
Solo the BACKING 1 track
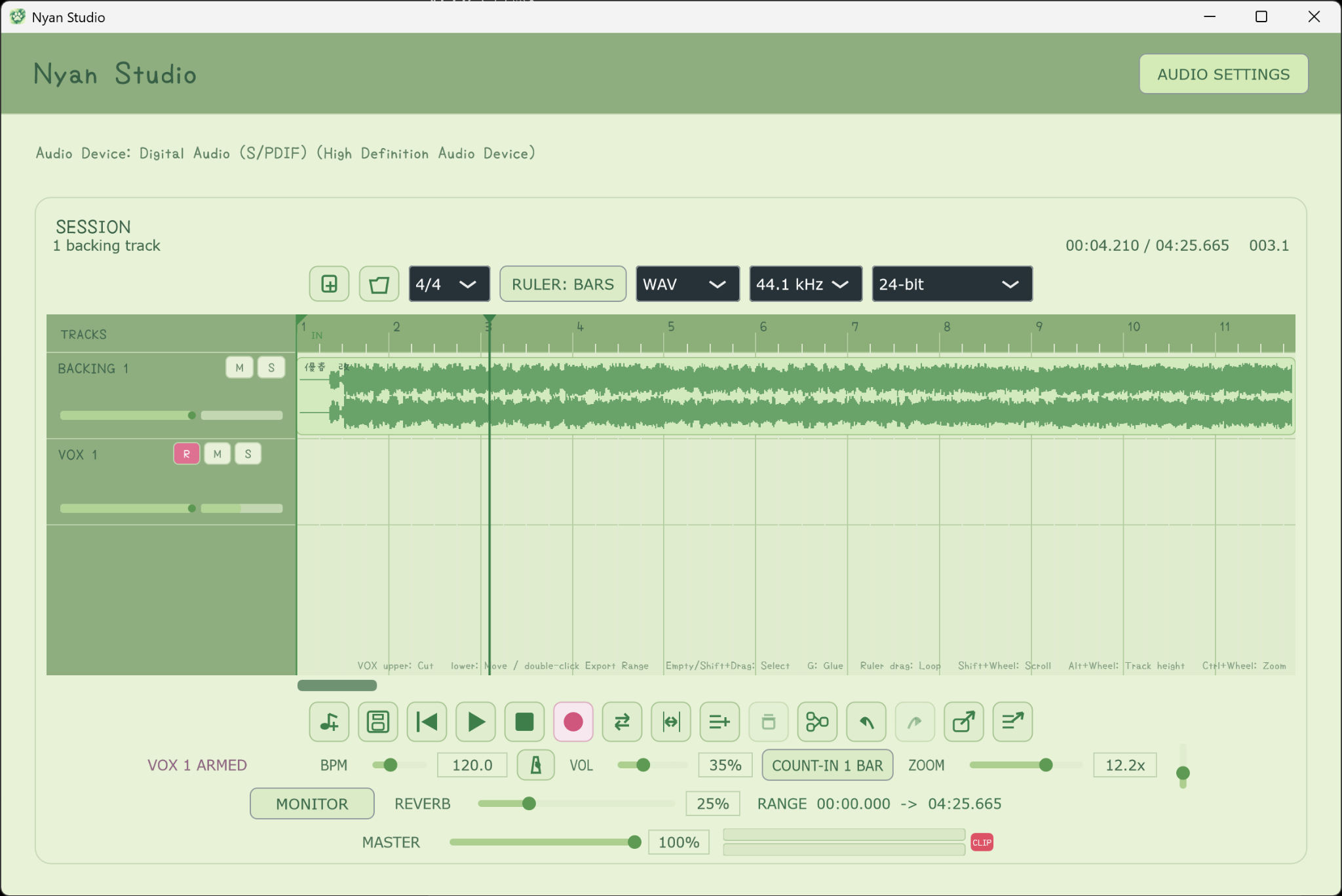(x=271, y=368)
